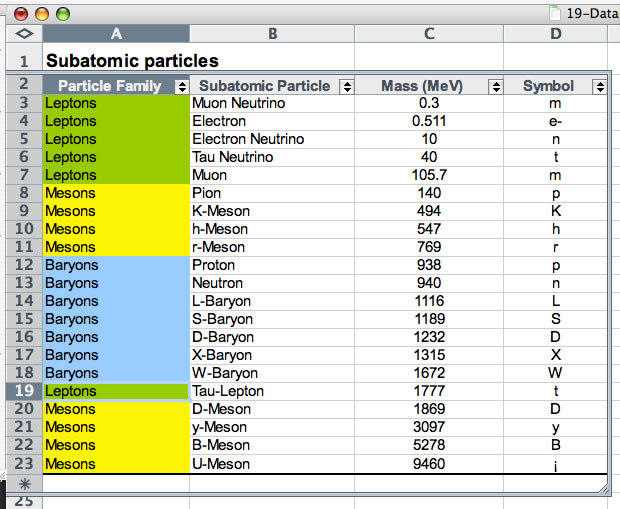Screen dimensions: 620x509
Task: Select the 'B-Meson' cell
Action: click(x=272, y=445)
